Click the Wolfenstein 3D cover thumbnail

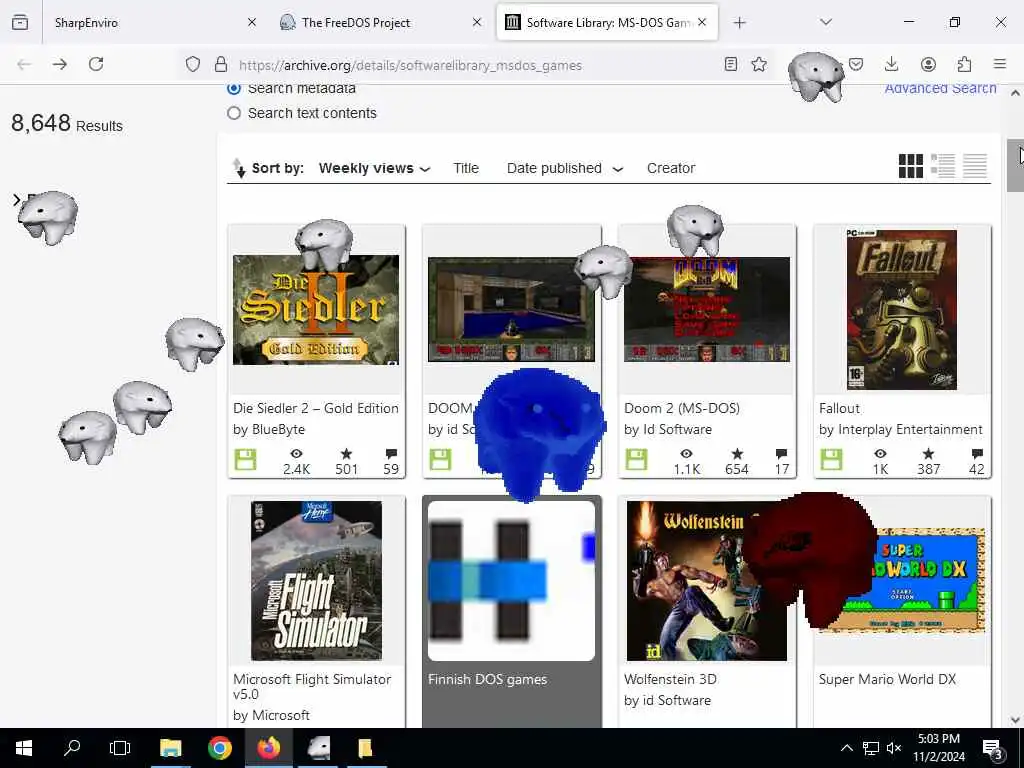(x=707, y=581)
